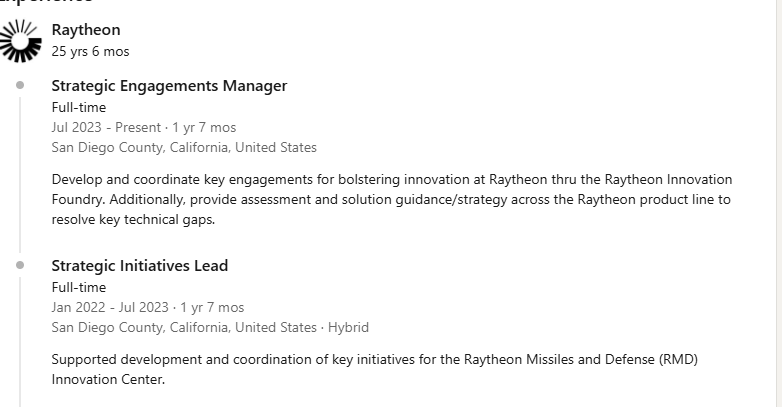Click the vertical timeline line between the roles
The height and width of the screenshot is (407, 782).
click(20, 175)
